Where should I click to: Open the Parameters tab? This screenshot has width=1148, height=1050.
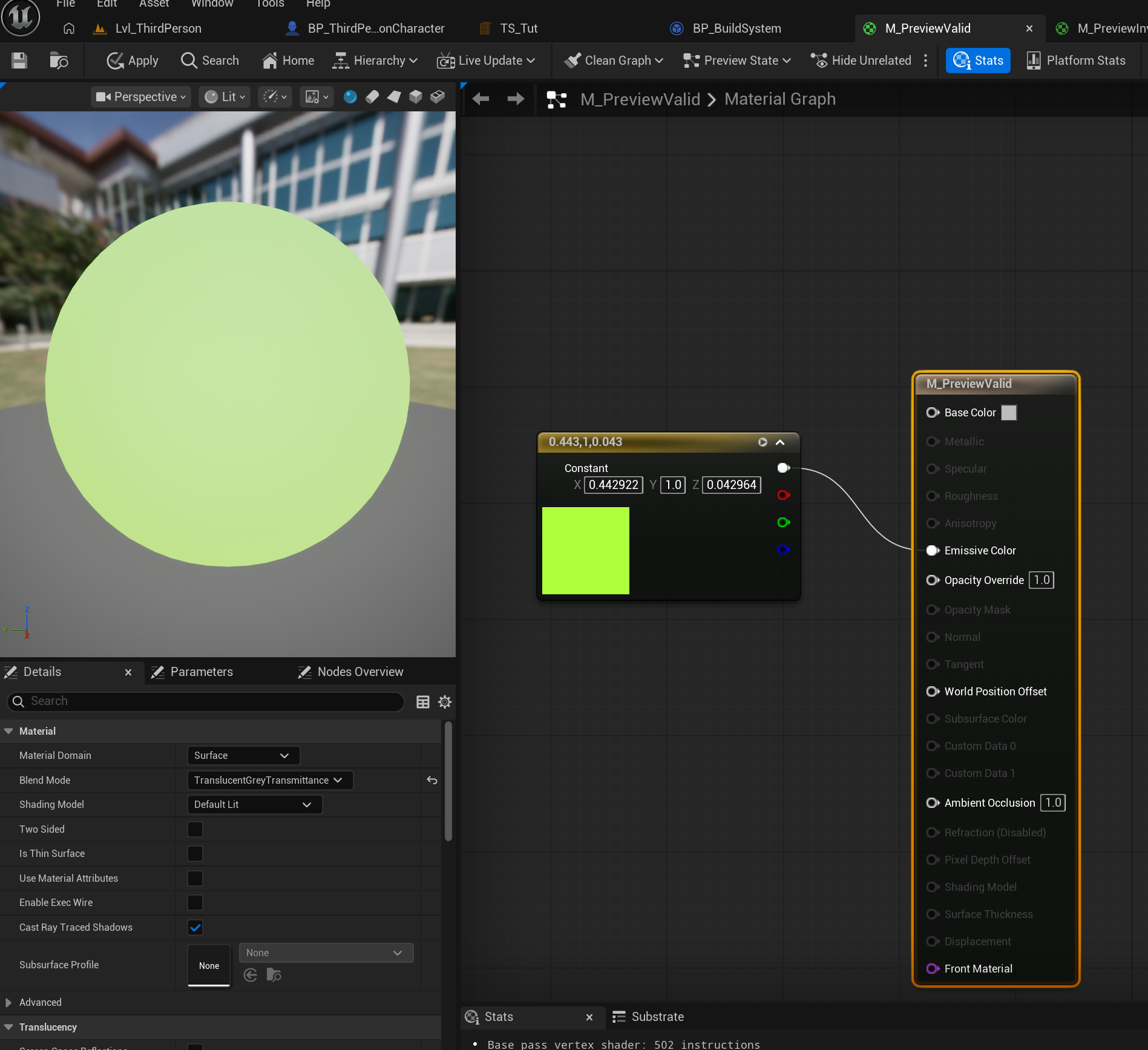(201, 672)
